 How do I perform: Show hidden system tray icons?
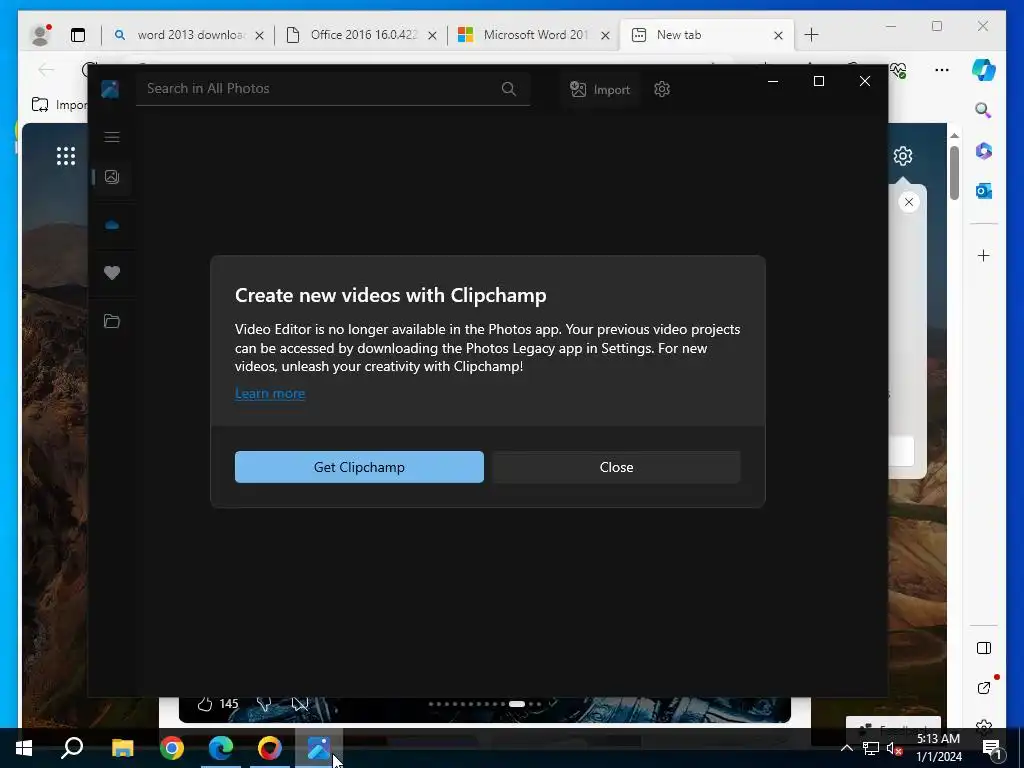[846, 748]
